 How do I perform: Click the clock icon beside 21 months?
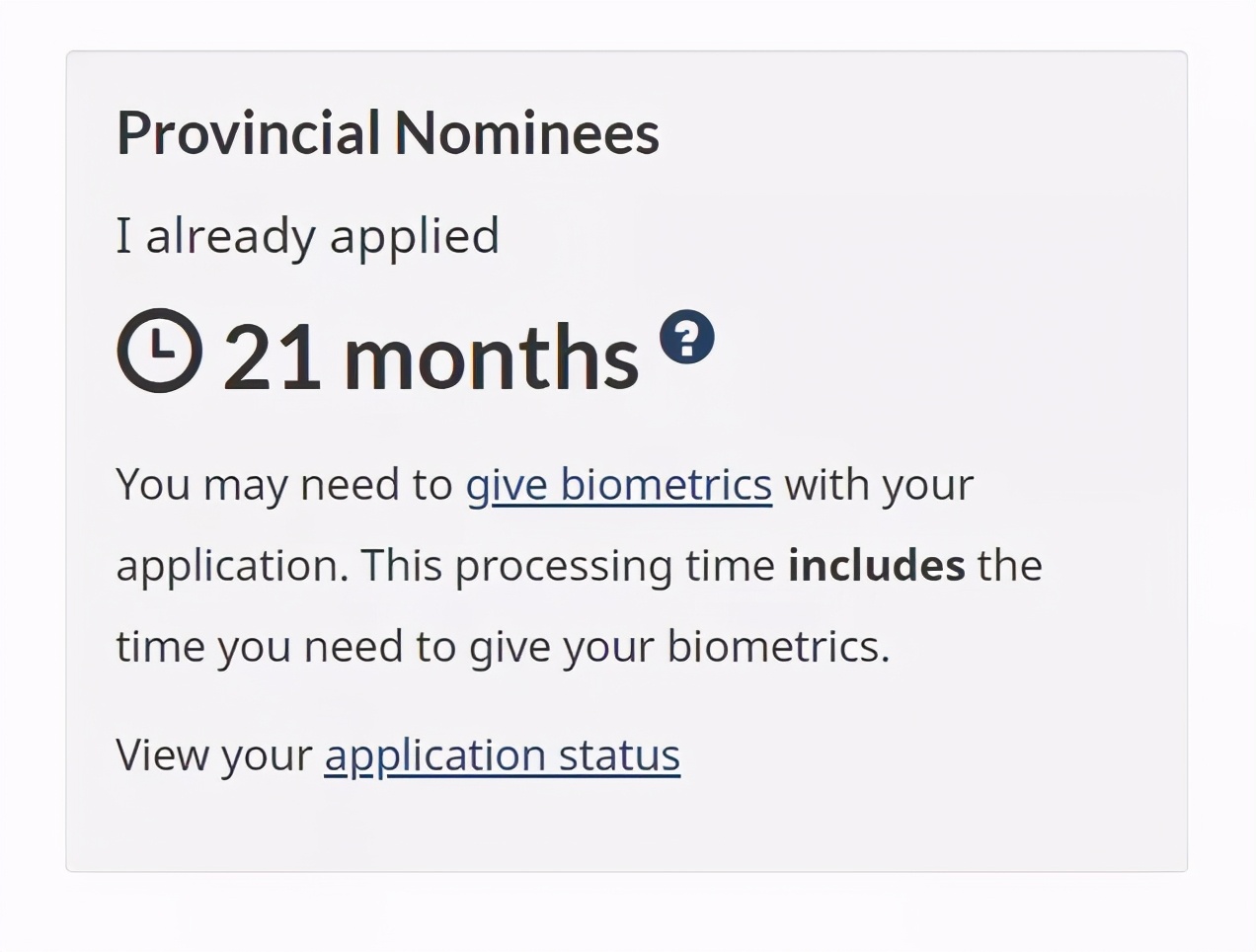160,351
